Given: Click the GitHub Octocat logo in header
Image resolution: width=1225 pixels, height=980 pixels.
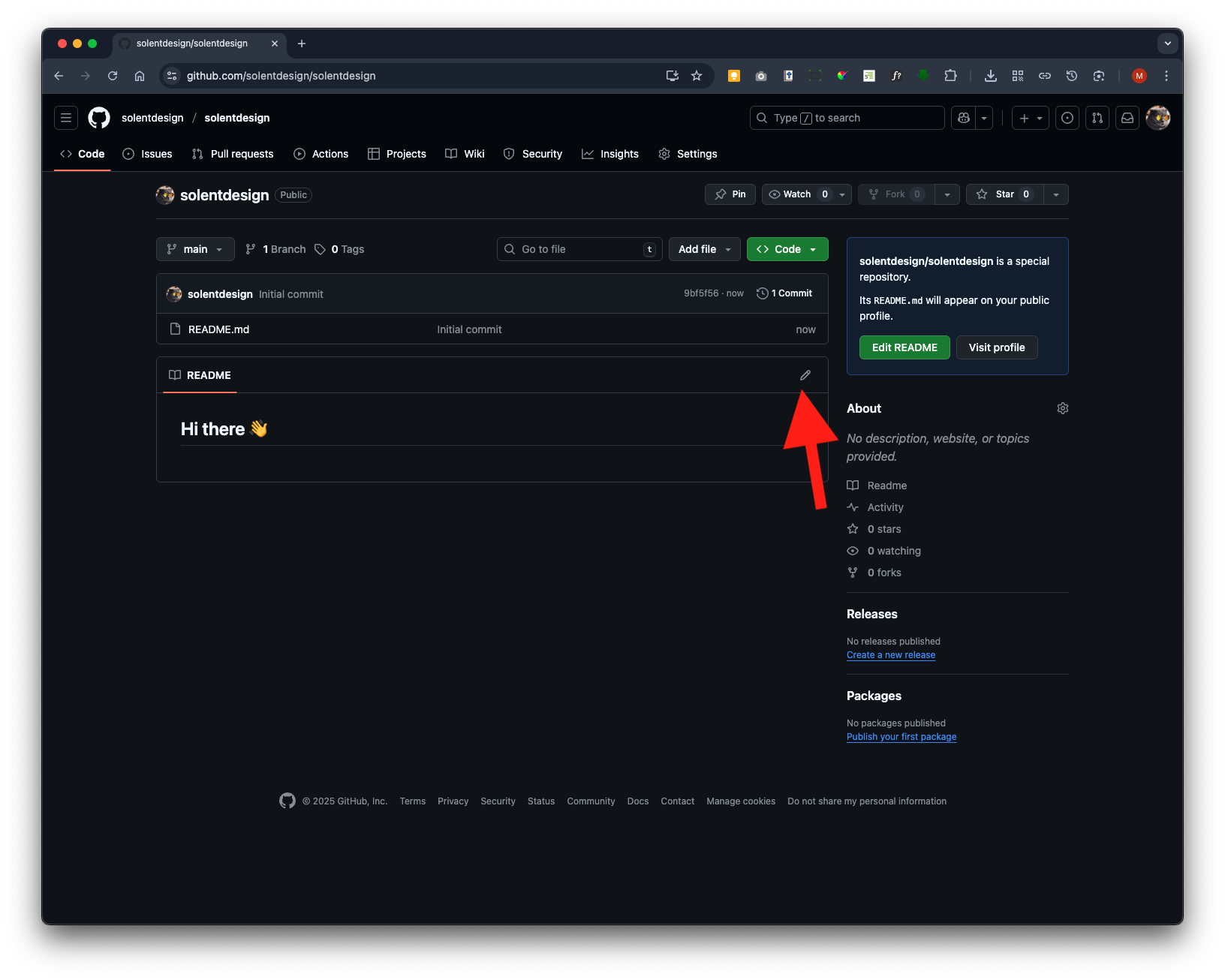Looking at the screenshot, I should [99, 118].
